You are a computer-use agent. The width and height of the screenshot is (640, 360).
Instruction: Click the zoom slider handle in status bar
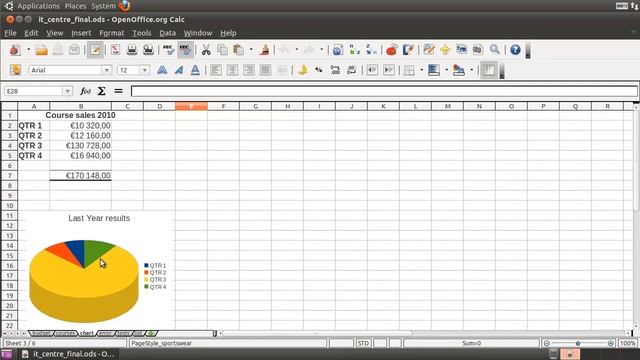coord(578,343)
